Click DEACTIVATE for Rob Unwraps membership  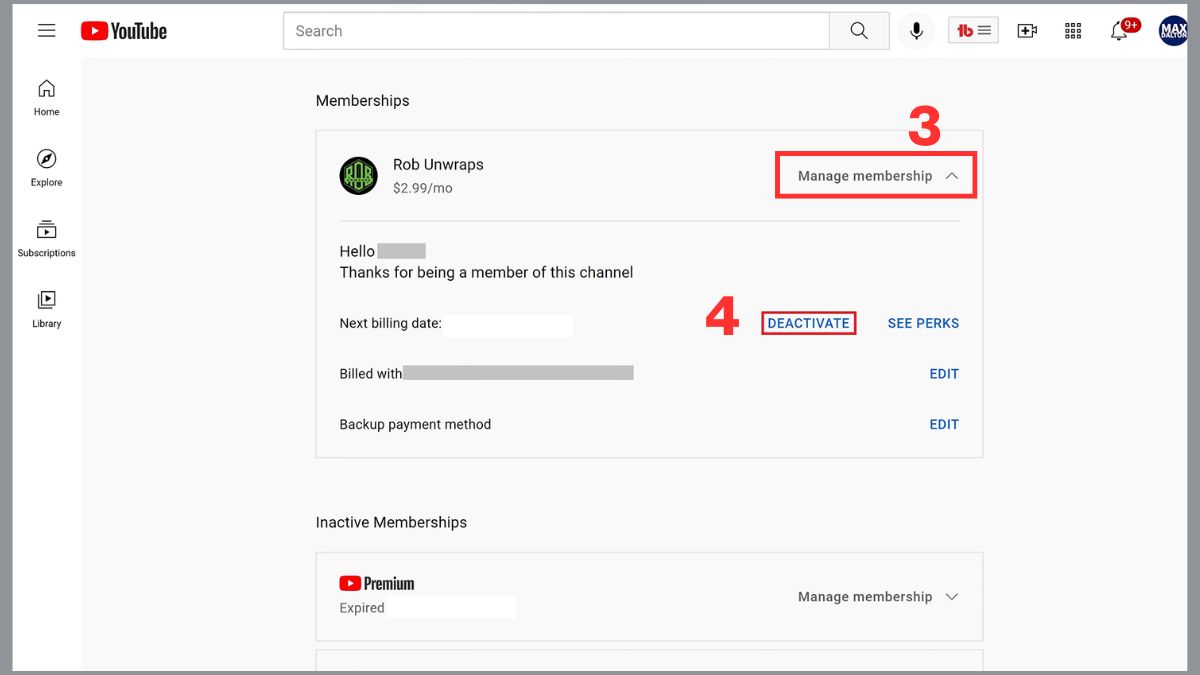click(x=808, y=323)
